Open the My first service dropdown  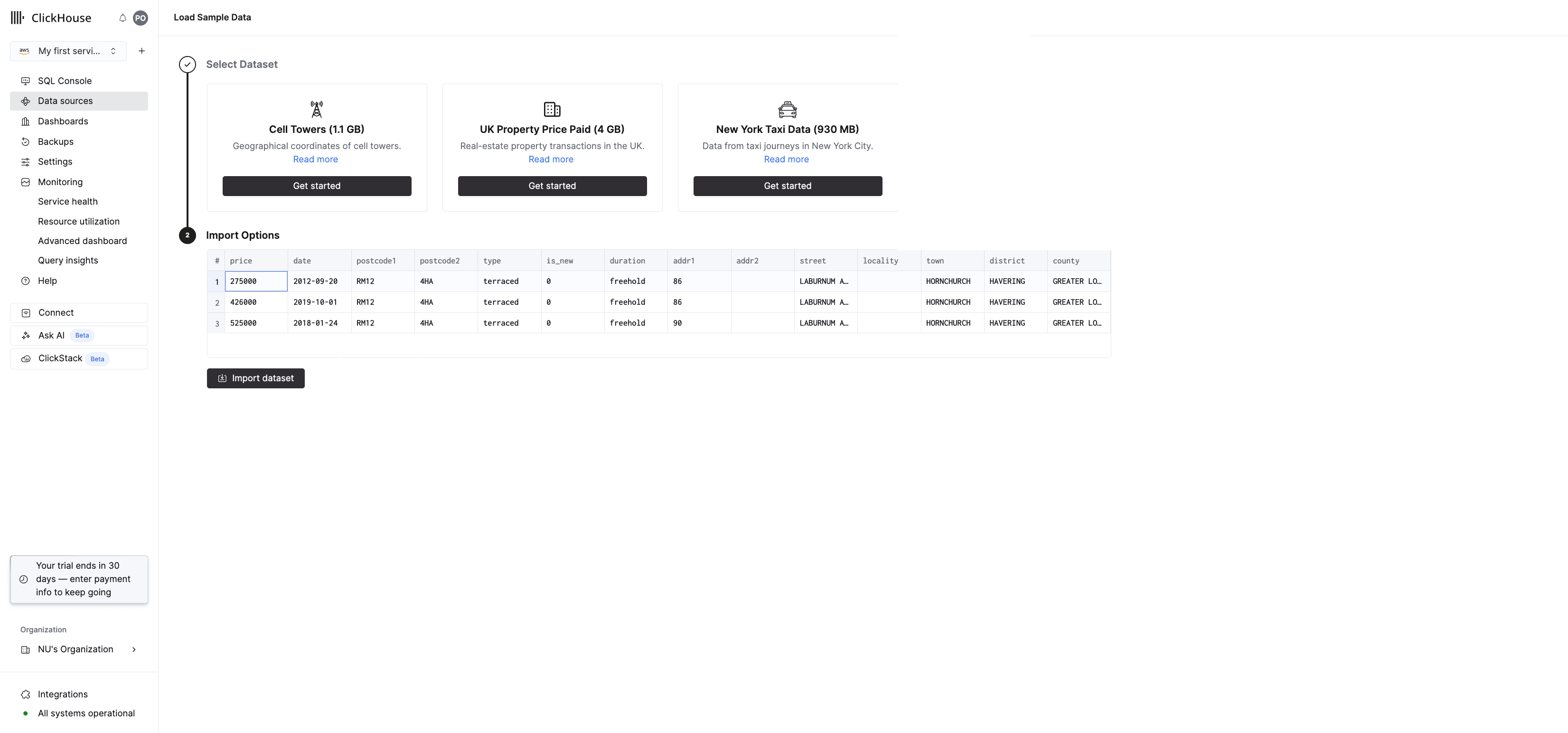[x=68, y=51]
